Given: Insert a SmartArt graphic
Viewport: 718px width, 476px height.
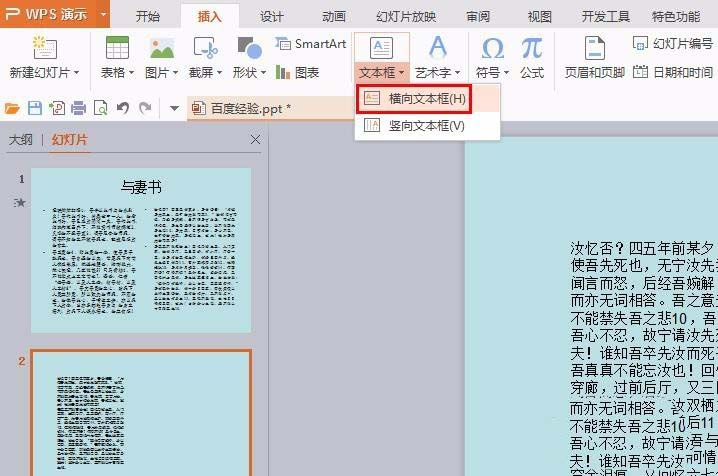Looking at the screenshot, I should (x=310, y=44).
